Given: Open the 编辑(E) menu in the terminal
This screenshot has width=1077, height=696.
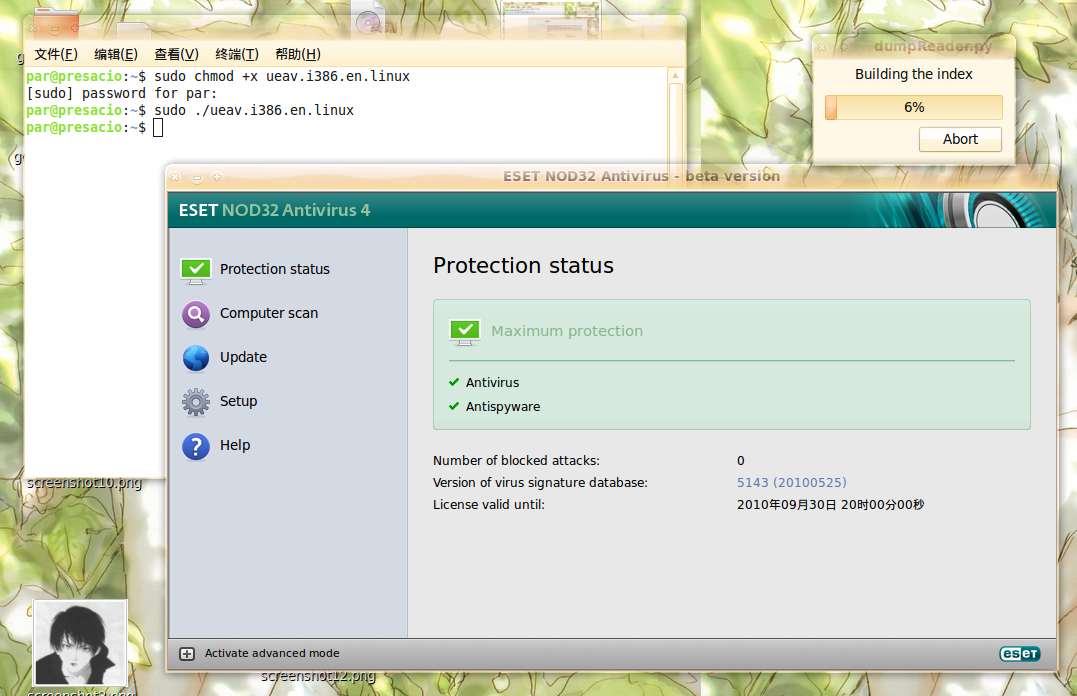Looking at the screenshot, I should (116, 54).
